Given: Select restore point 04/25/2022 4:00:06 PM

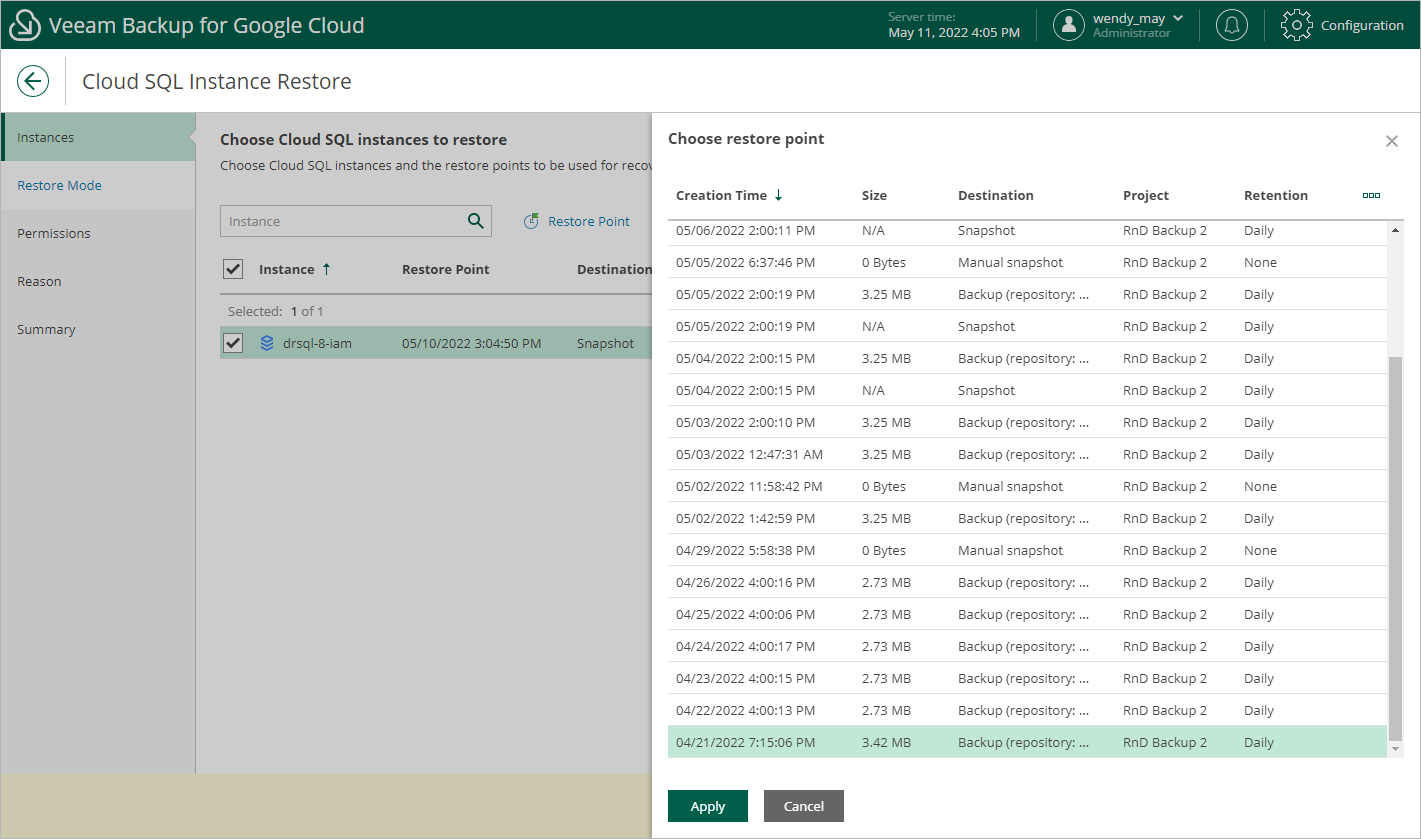Looking at the screenshot, I should (x=1027, y=614).
